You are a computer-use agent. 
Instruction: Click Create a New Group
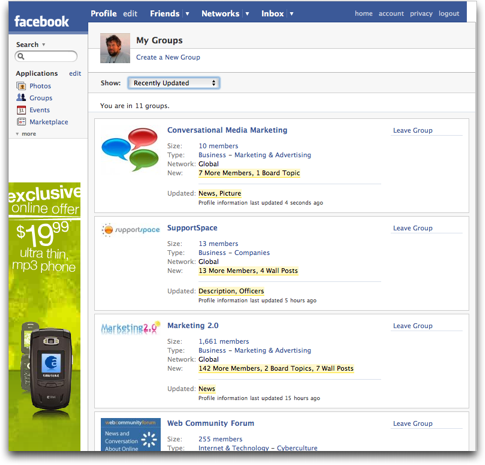point(168,57)
